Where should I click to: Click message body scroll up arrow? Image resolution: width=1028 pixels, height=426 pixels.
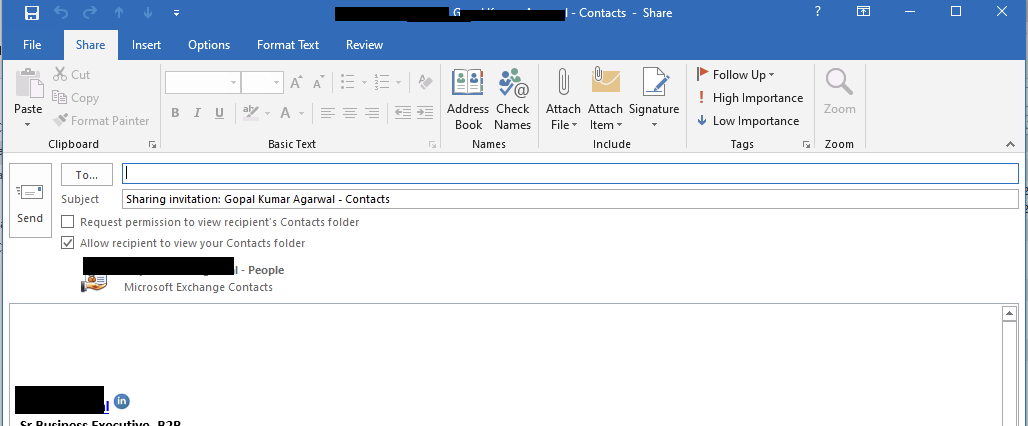click(1010, 315)
